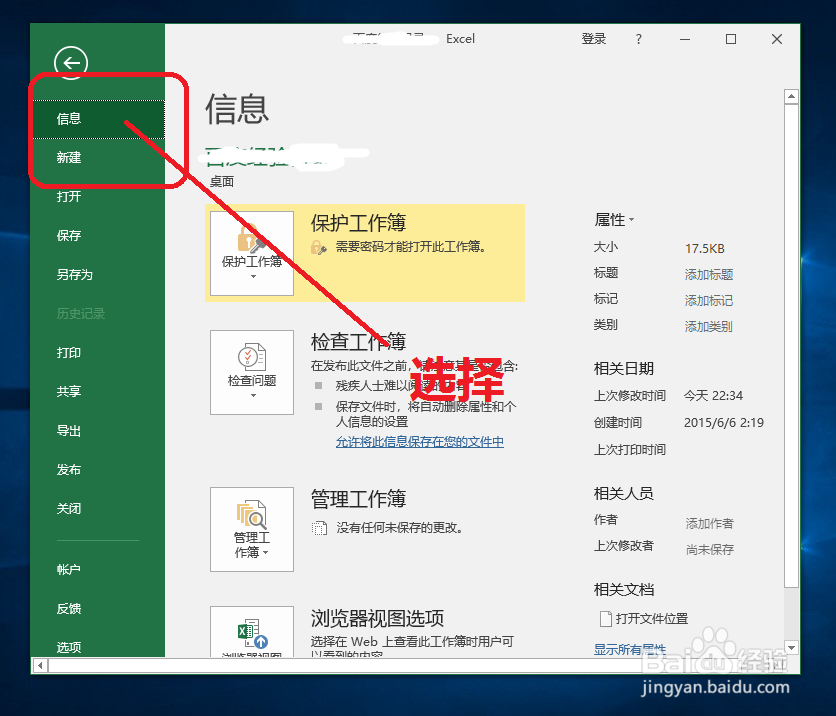Close the Excel window
This screenshot has width=836, height=716.
(x=777, y=39)
